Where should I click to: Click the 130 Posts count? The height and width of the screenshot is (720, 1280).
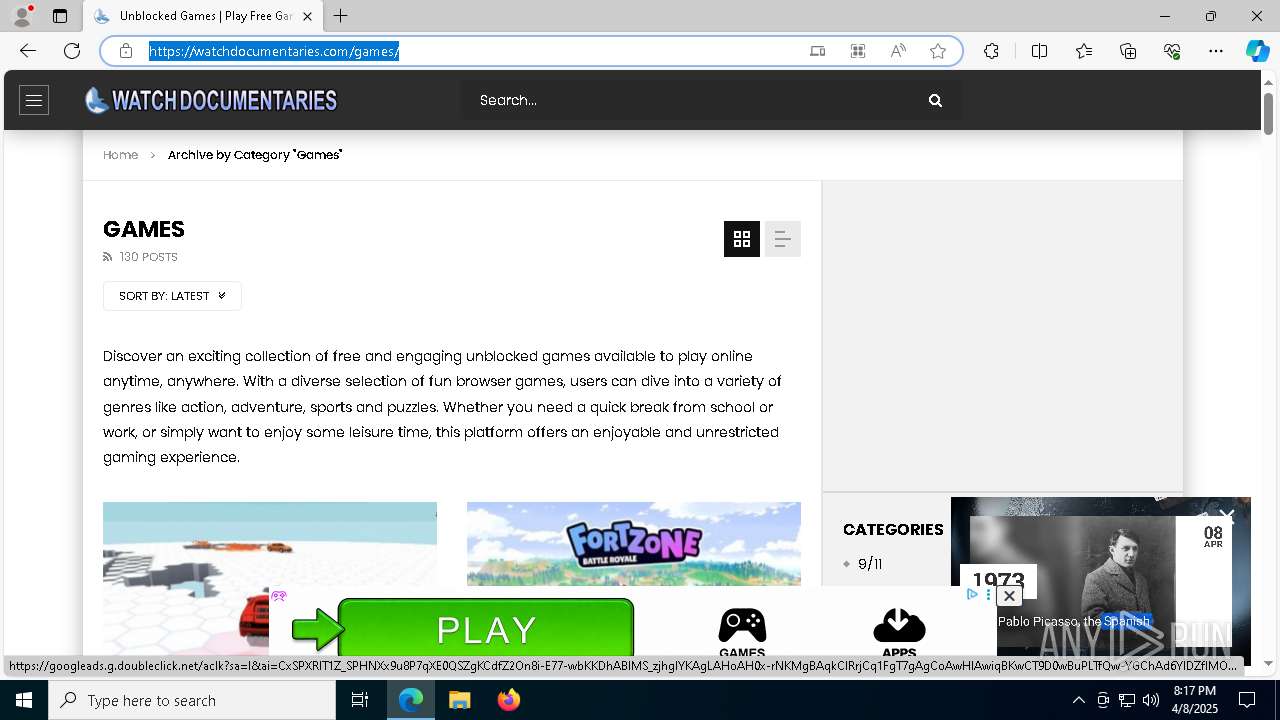point(148,257)
